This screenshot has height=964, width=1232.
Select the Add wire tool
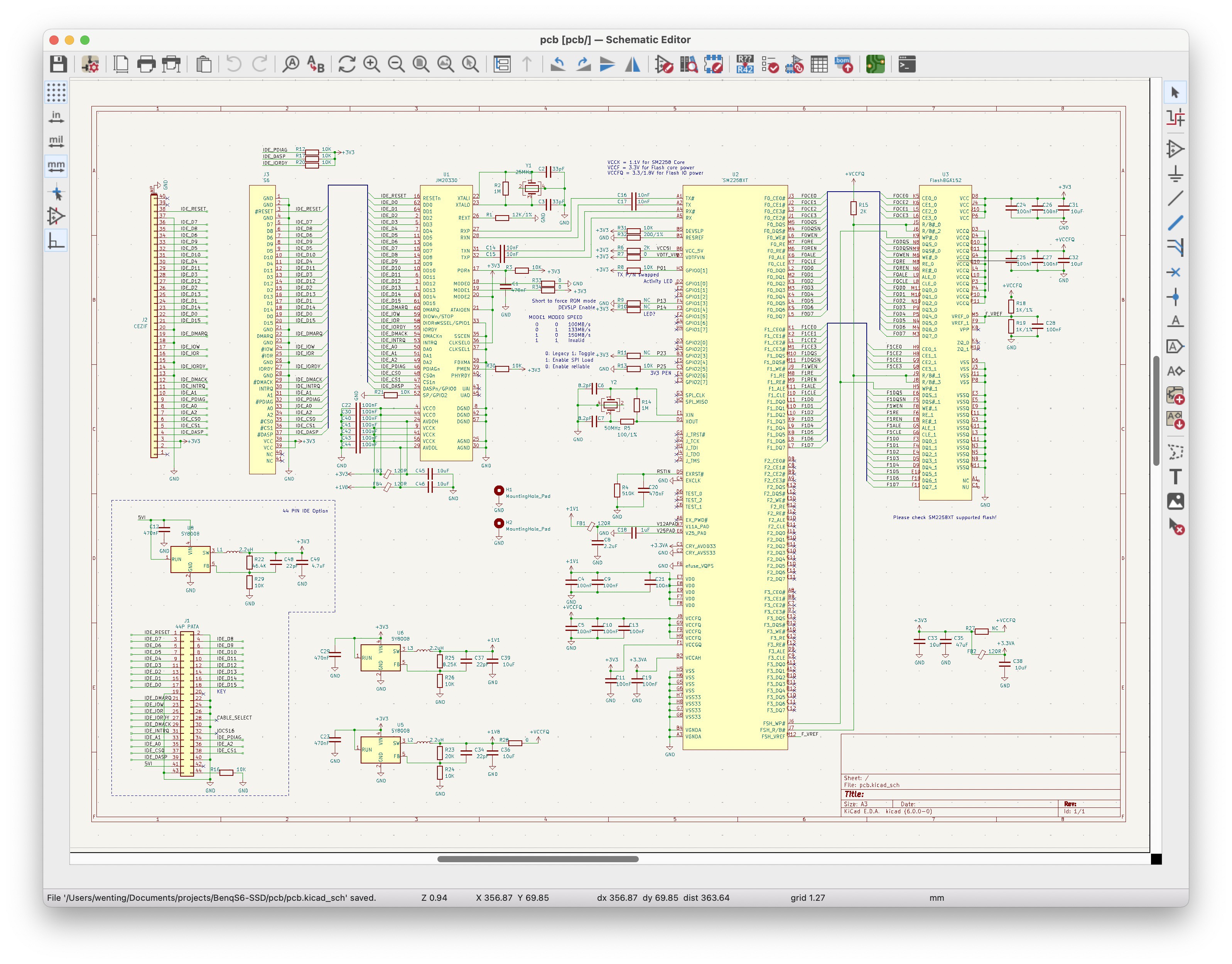[1175, 198]
